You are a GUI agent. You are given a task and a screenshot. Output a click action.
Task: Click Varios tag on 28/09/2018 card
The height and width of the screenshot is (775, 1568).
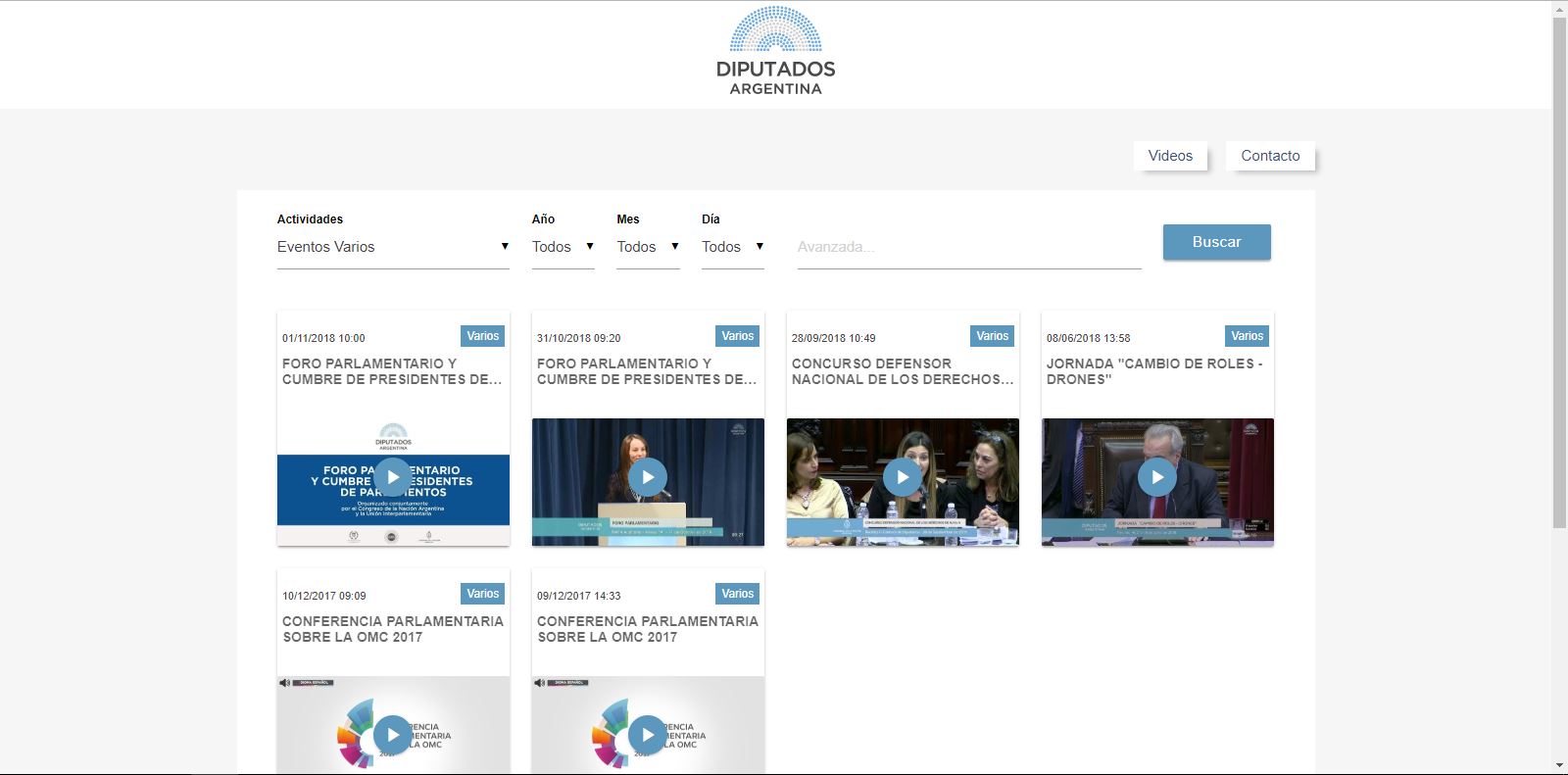993,336
